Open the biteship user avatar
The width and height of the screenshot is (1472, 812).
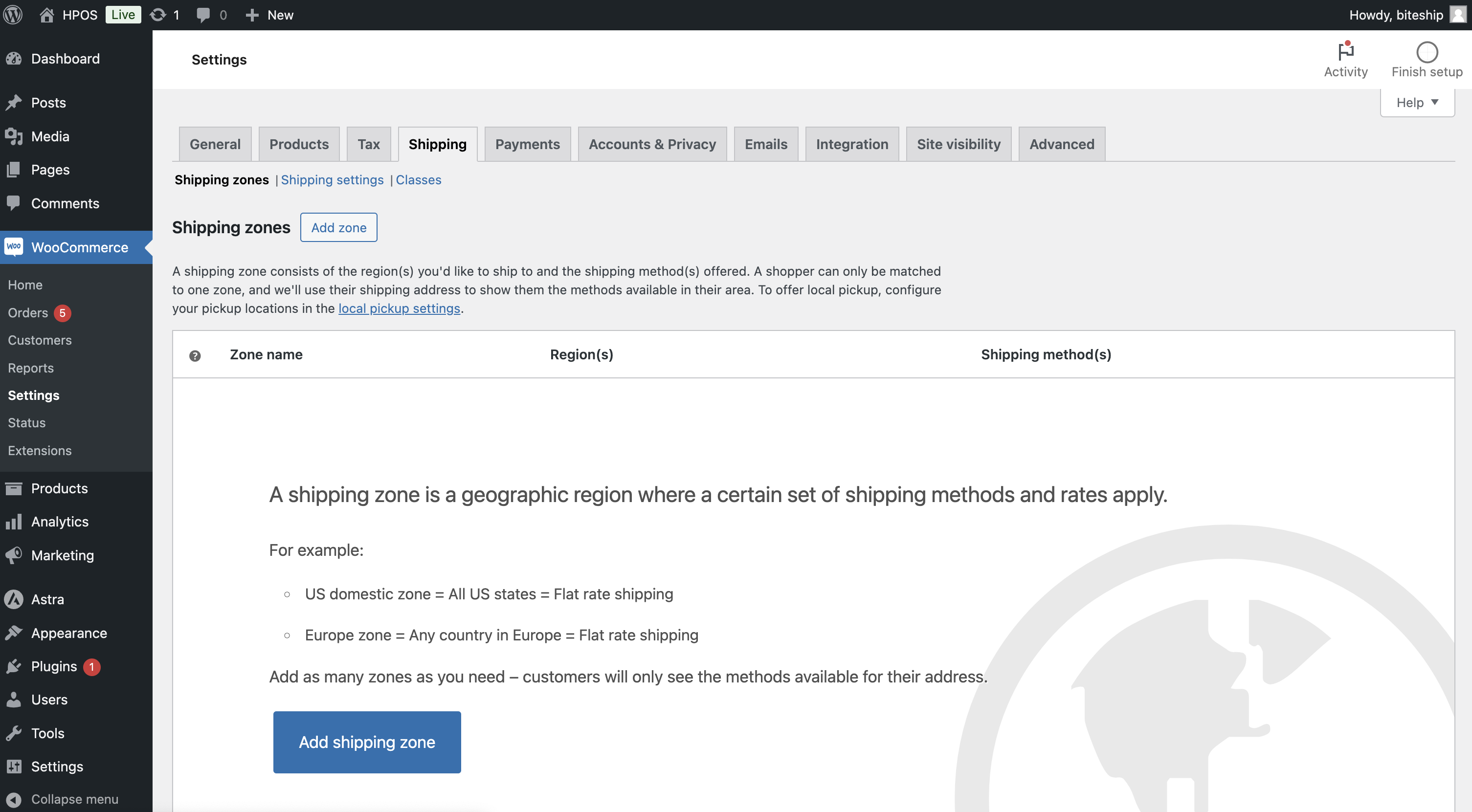[x=1458, y=15]
